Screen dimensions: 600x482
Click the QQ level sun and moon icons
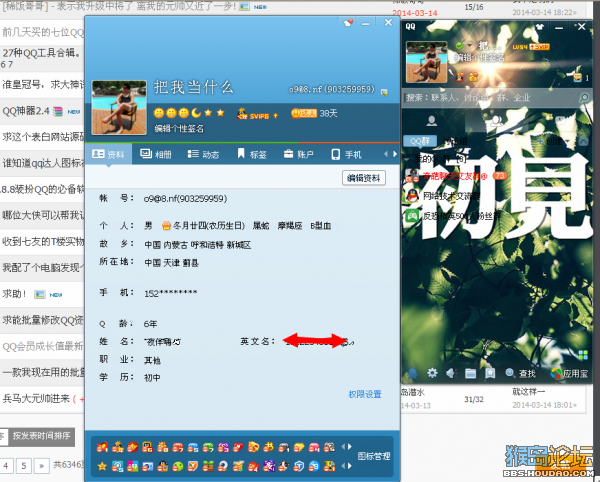click(x=189, y=113)
